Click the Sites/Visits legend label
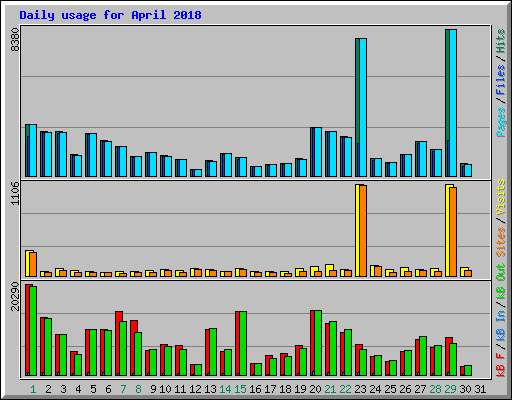This screenshot has width=512, height=400. pos(500,218)
